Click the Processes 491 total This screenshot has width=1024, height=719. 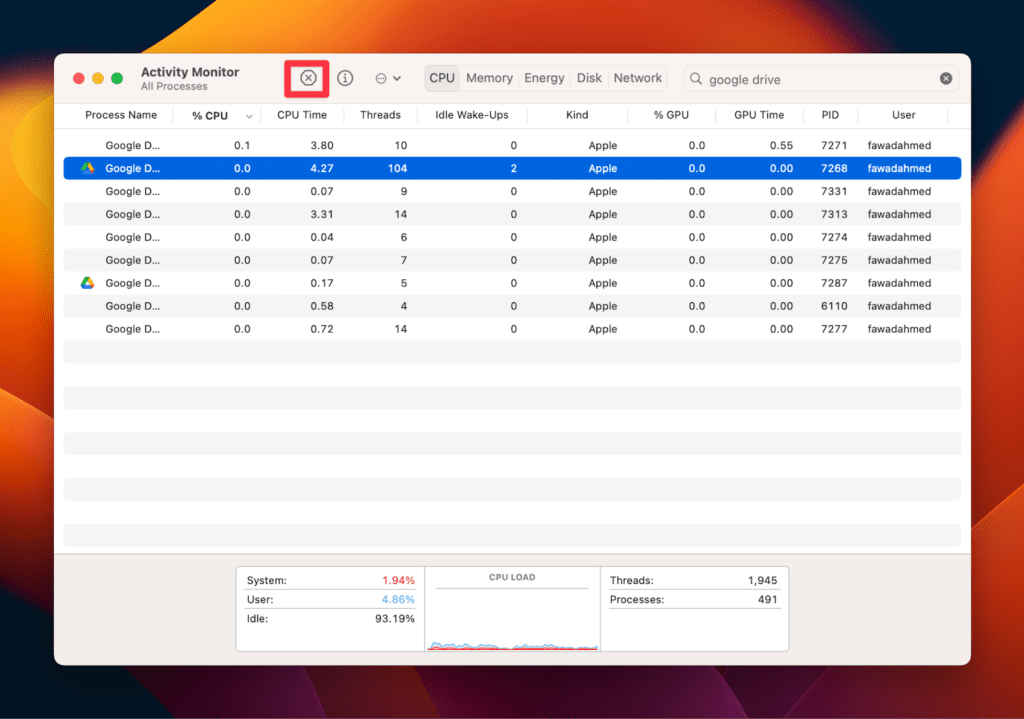pos(767,599)
